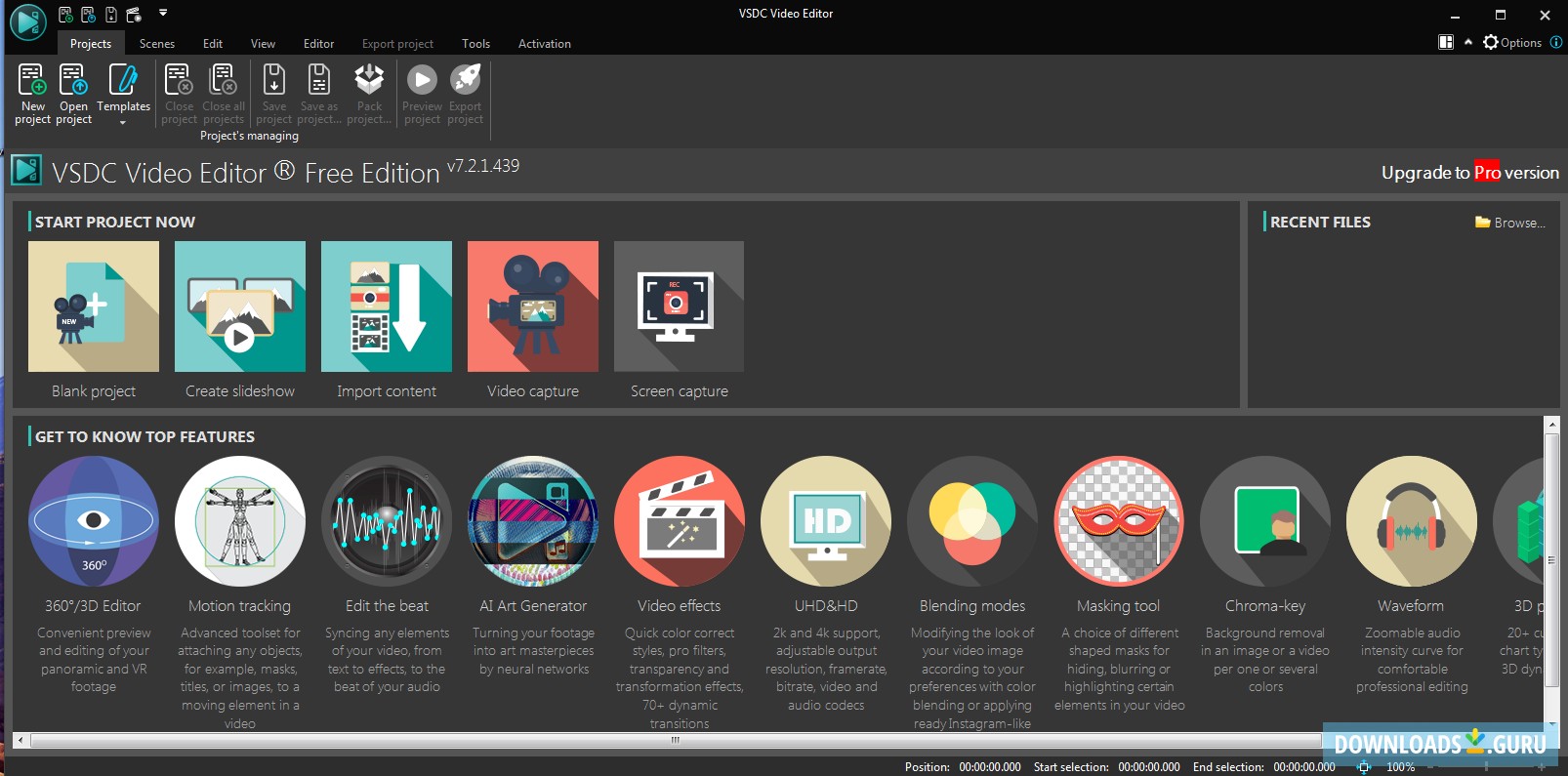
Task: Click the START PROJECT NOW heading
Action: pos(115,222)
